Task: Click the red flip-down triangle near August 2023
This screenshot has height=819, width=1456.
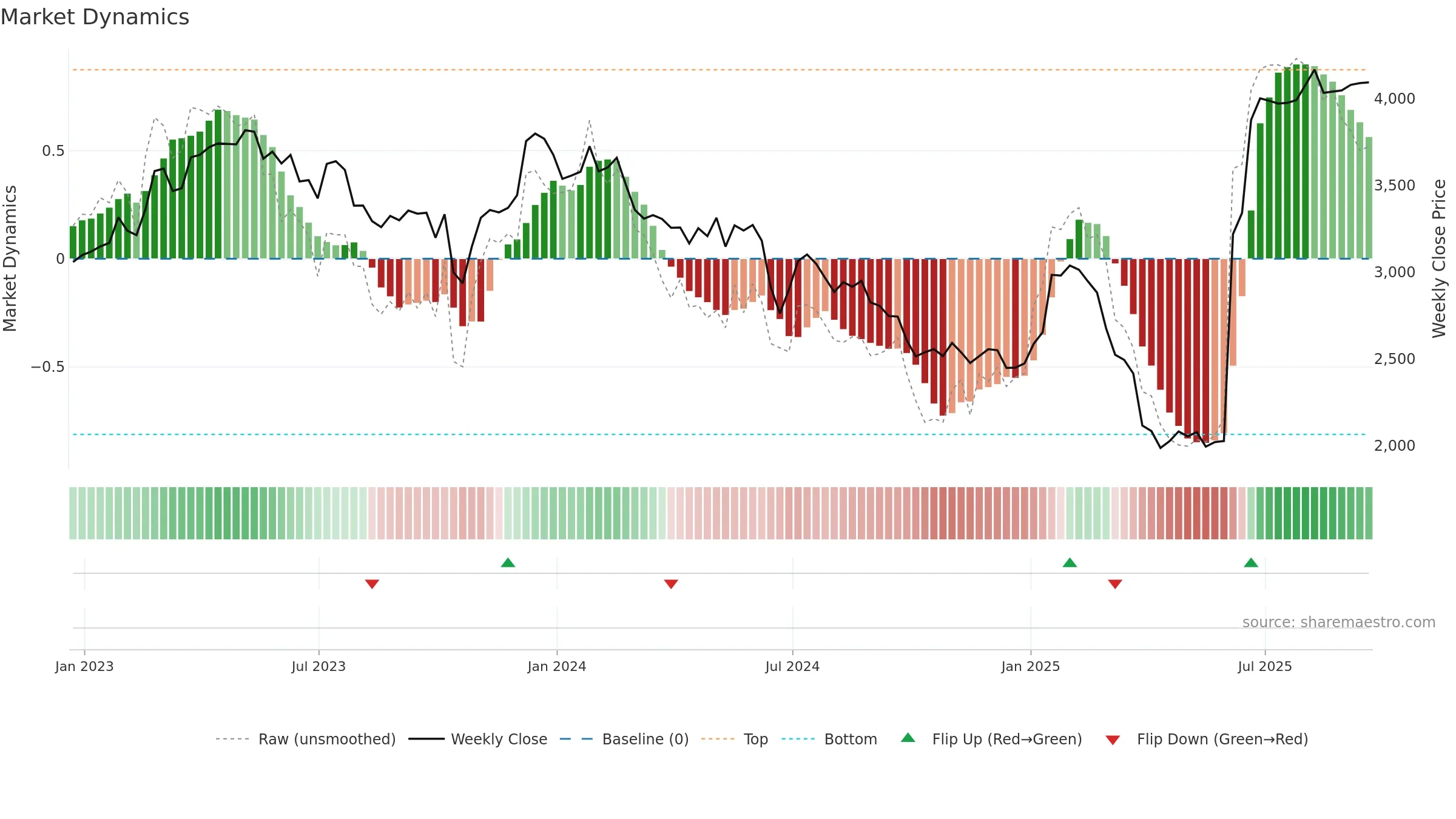Action: [x=372, y=584]
